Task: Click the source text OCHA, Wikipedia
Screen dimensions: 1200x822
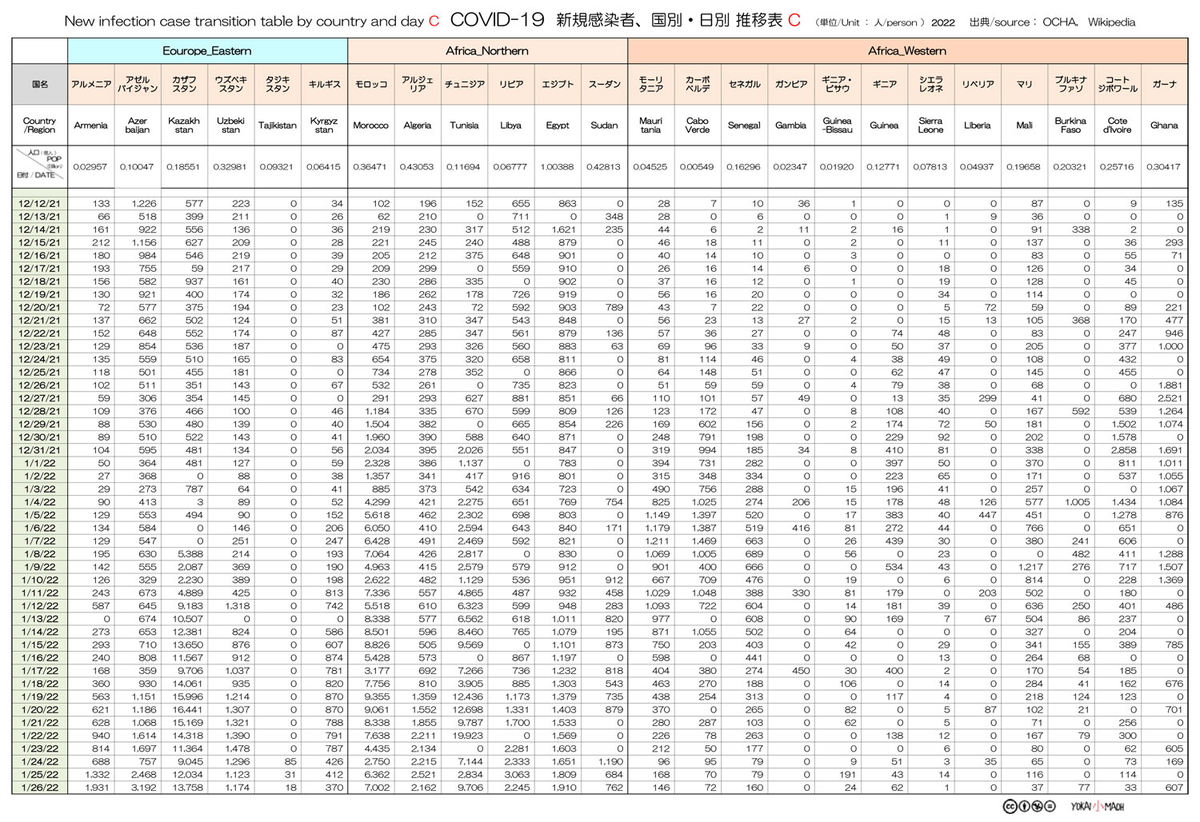Action: (1087, 21)
